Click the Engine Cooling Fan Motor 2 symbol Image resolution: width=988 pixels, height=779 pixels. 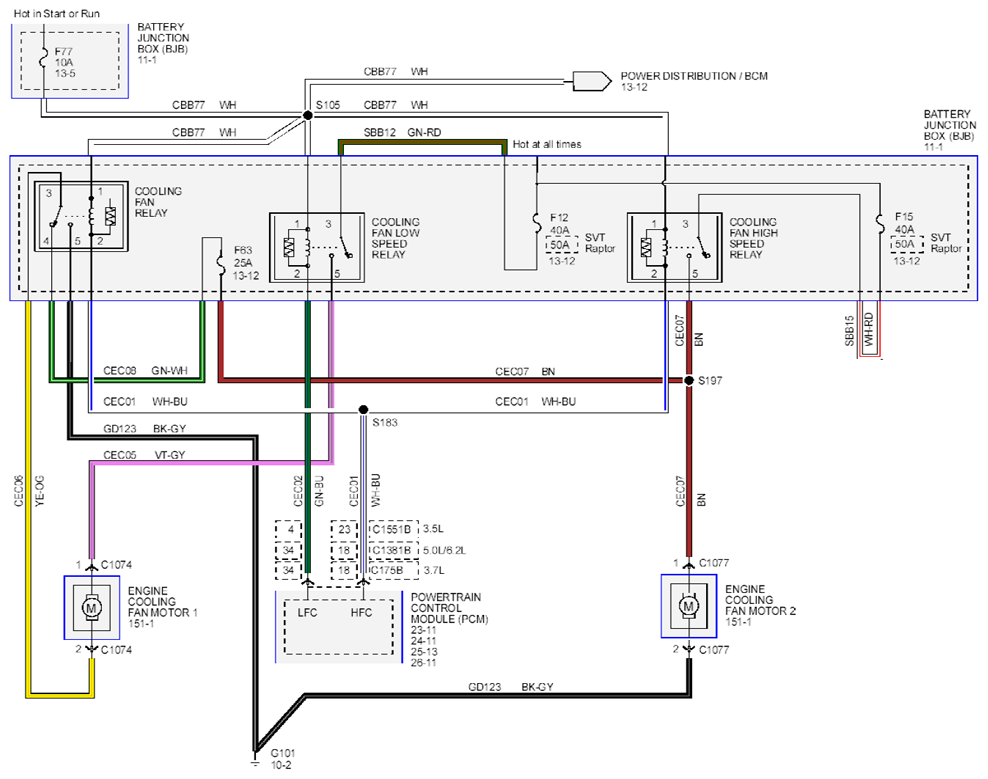pyautogui.click(x=688, y=606)
